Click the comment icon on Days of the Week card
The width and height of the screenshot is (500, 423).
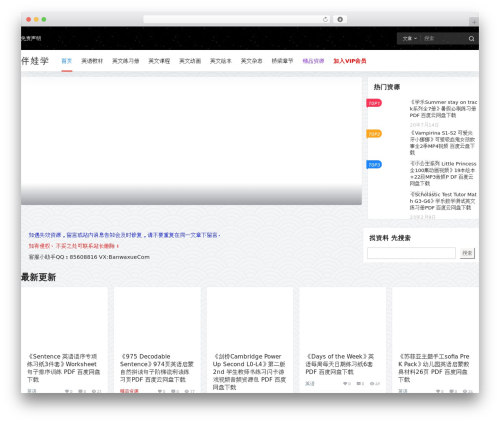pyautogui.click(x=359, y=384)
